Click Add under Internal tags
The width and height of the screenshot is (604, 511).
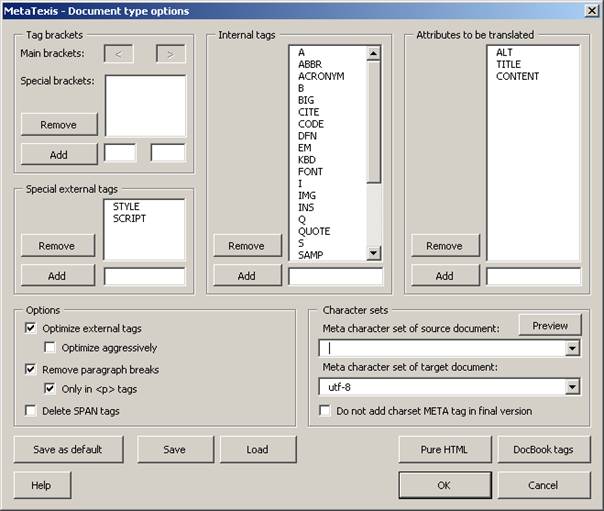[247, 275]
